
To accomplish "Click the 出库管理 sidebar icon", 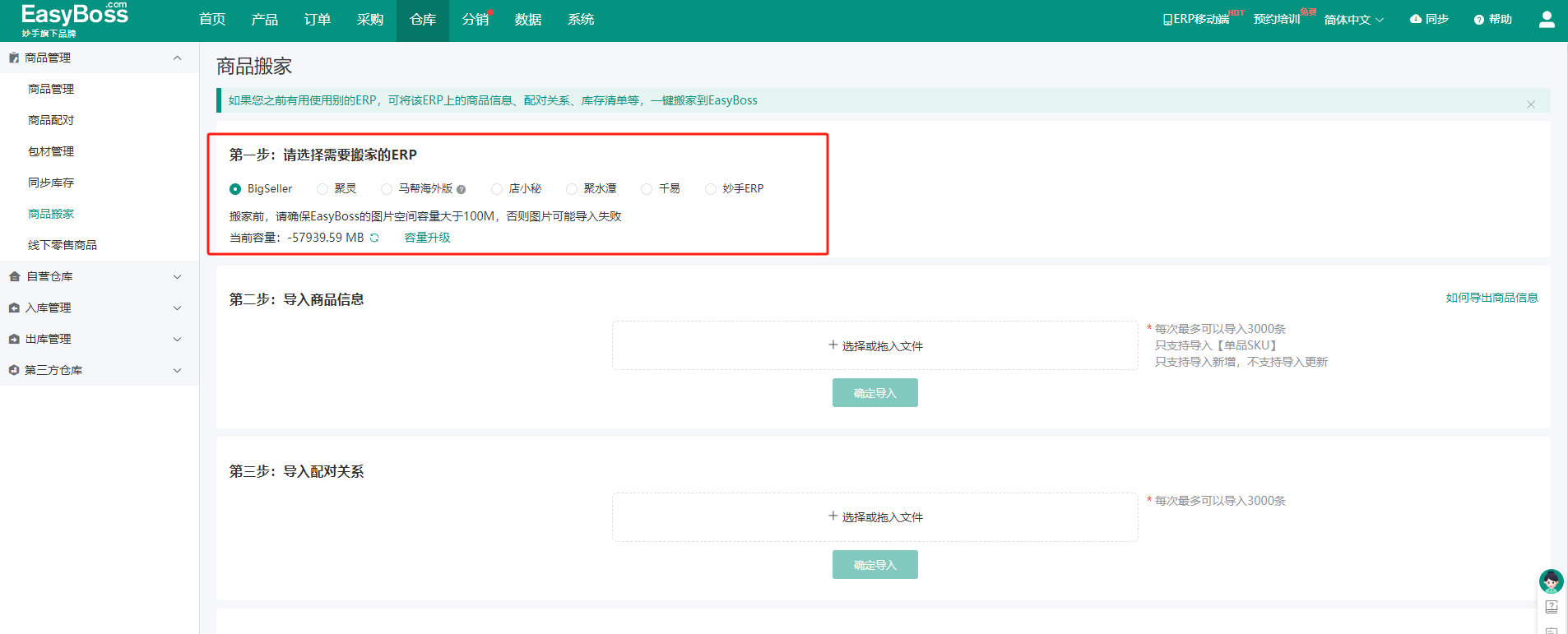I will 14,340.
